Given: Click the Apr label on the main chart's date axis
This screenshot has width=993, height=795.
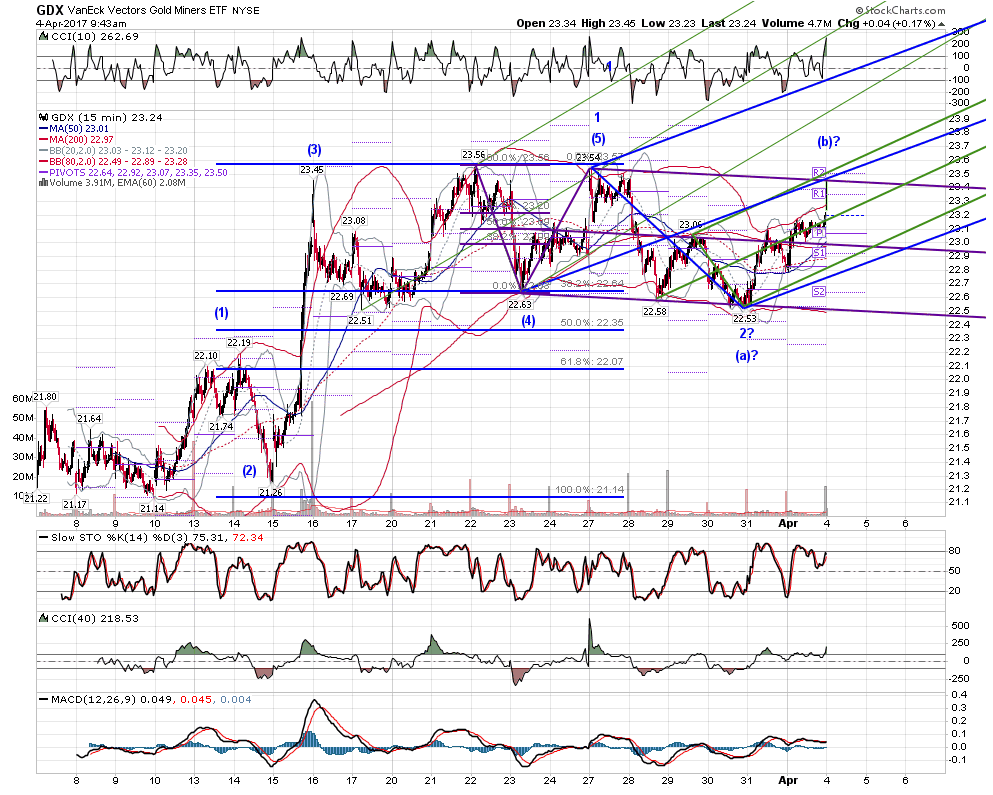Looking at the screenshot, I should 788,523.
